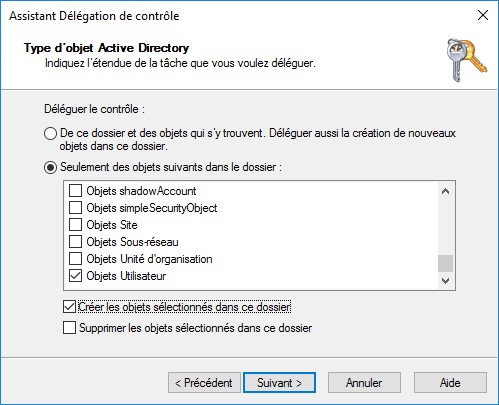
Task: Click the list scroll down arrow
Action: (x=445, y=281)
